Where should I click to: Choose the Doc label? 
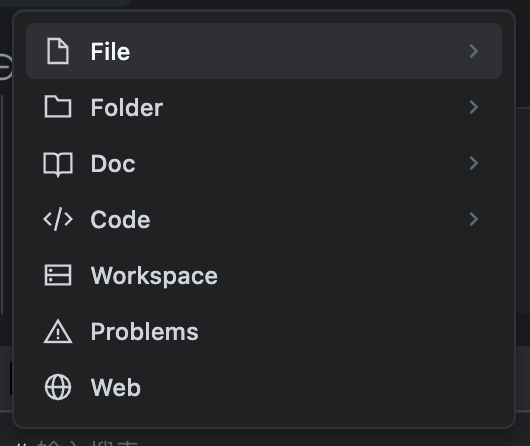113,164
